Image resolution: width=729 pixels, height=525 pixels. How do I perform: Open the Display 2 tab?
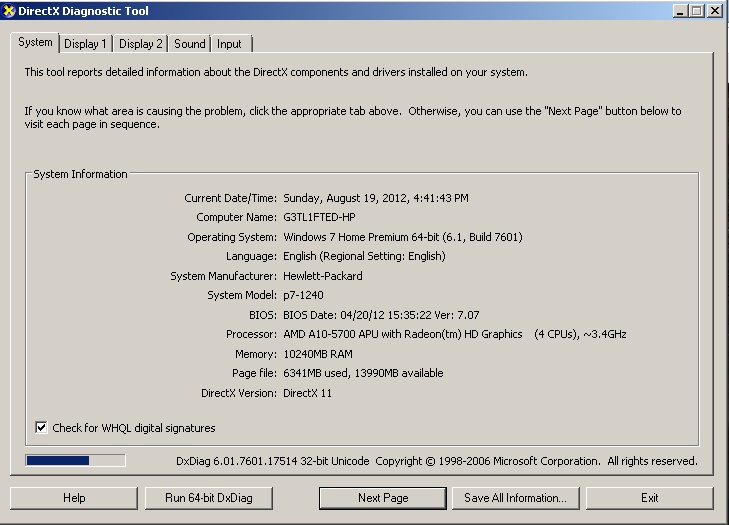tap(140, 44)
